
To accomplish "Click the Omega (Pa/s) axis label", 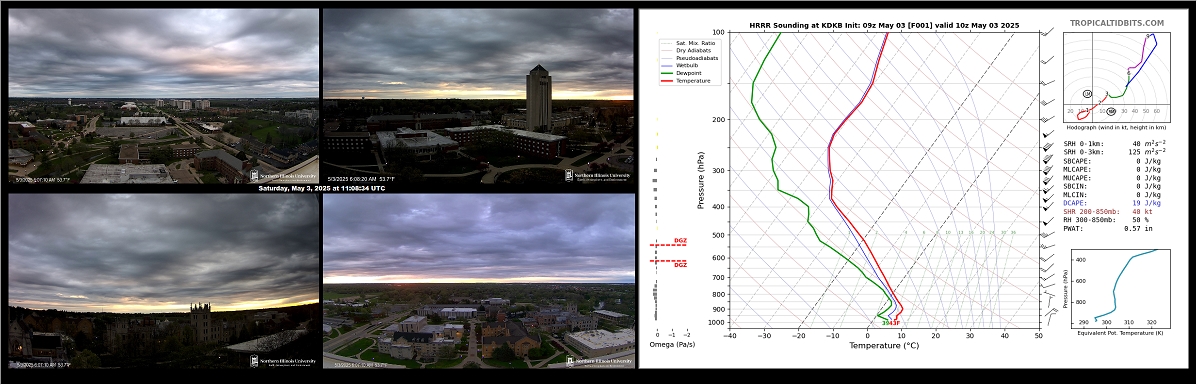I will pos(670,345).
